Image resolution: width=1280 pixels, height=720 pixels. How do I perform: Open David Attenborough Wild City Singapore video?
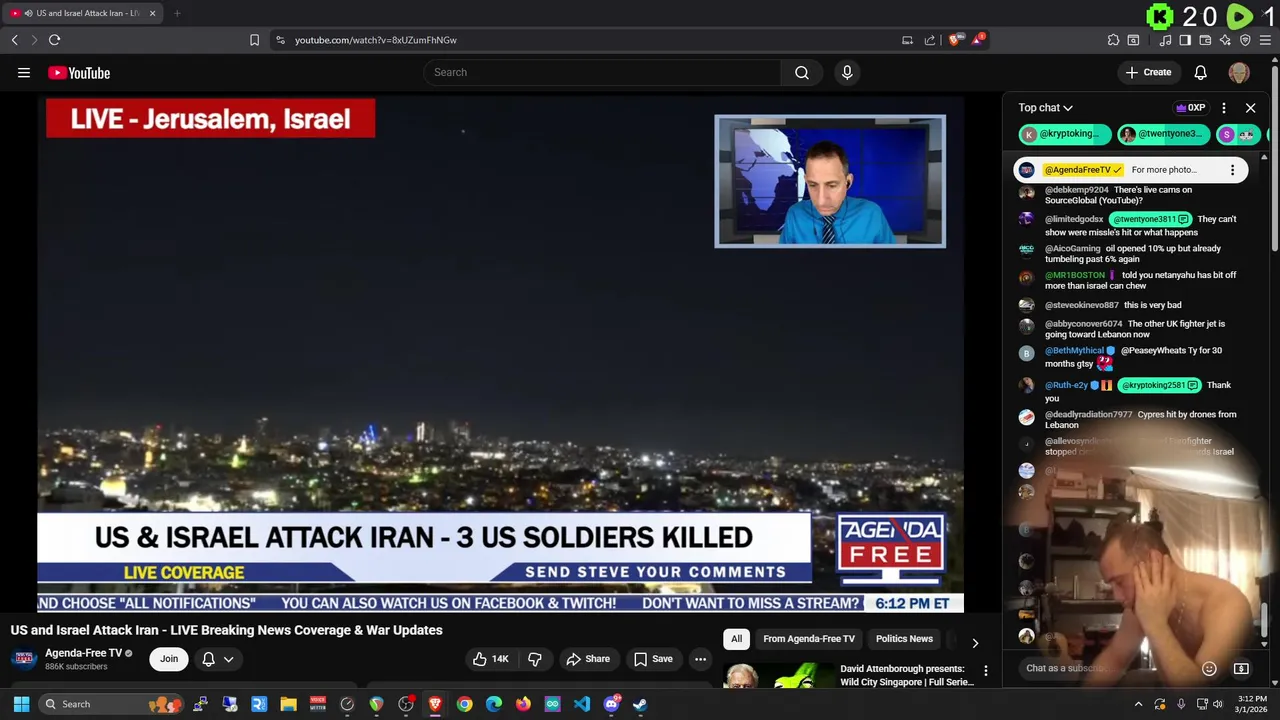pos(906,675)
